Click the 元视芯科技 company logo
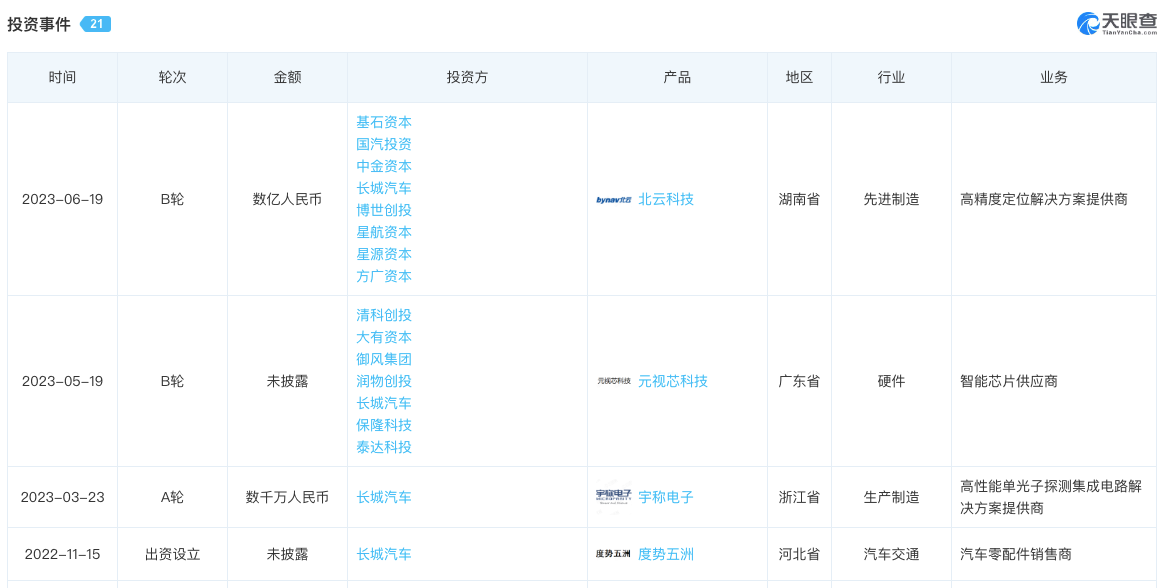Image resolution: width=1162 pixels, height=588 pixels. coord(613,381)
